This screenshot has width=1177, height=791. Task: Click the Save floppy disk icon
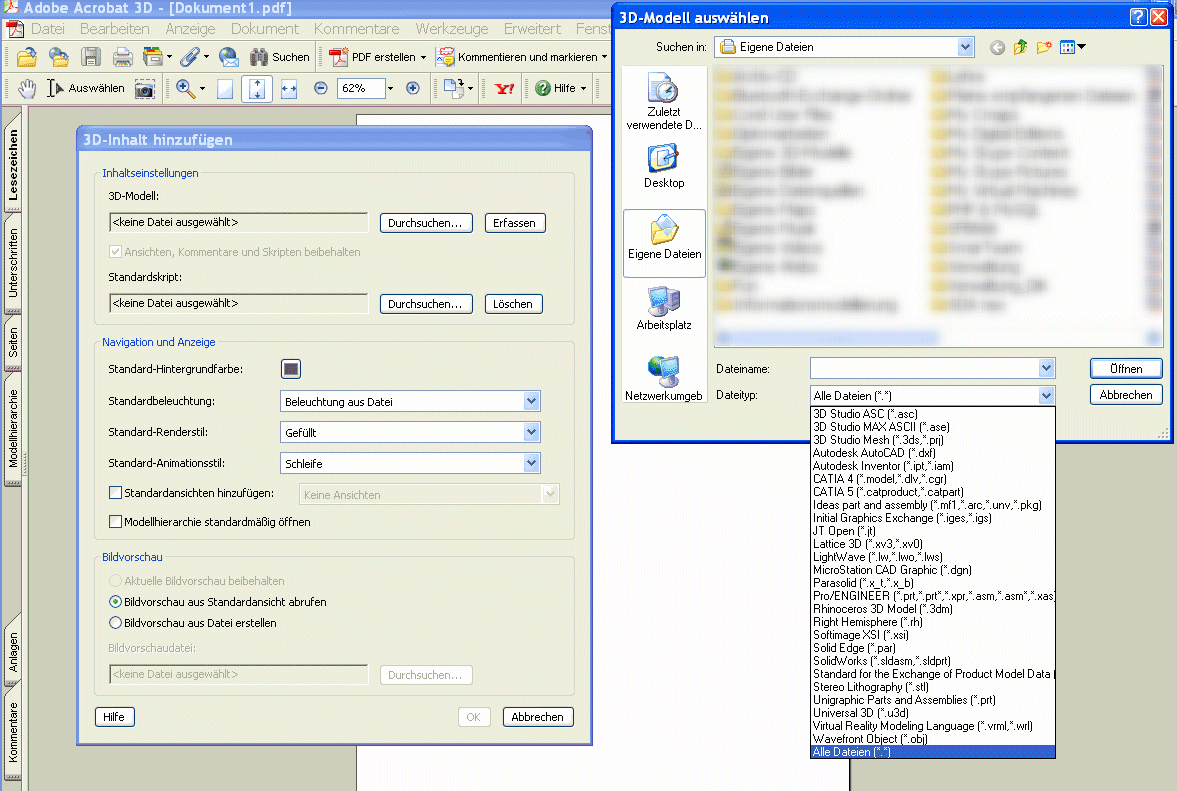91,57
